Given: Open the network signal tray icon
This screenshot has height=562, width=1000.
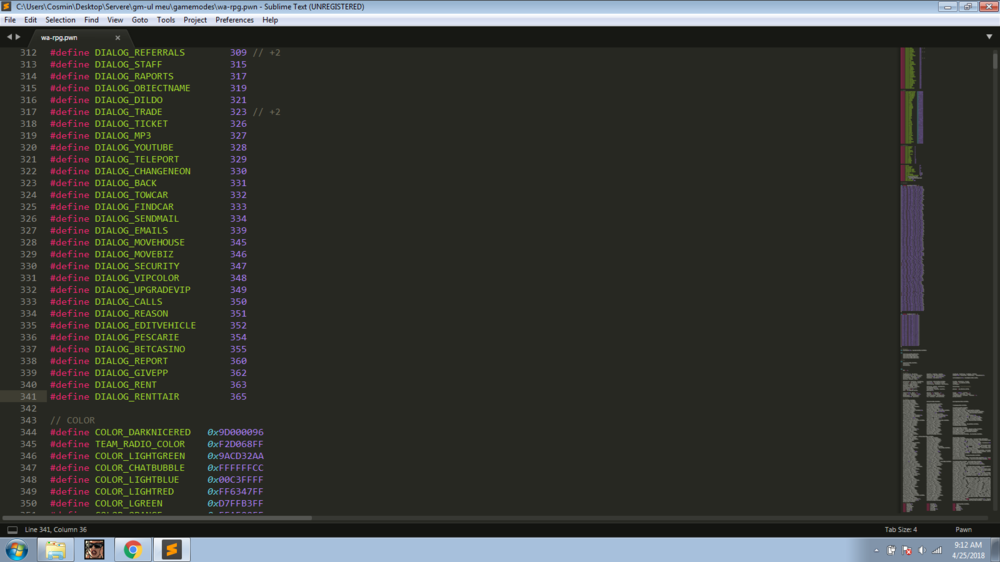Looking at the screenshot, I should click(937, 550).
